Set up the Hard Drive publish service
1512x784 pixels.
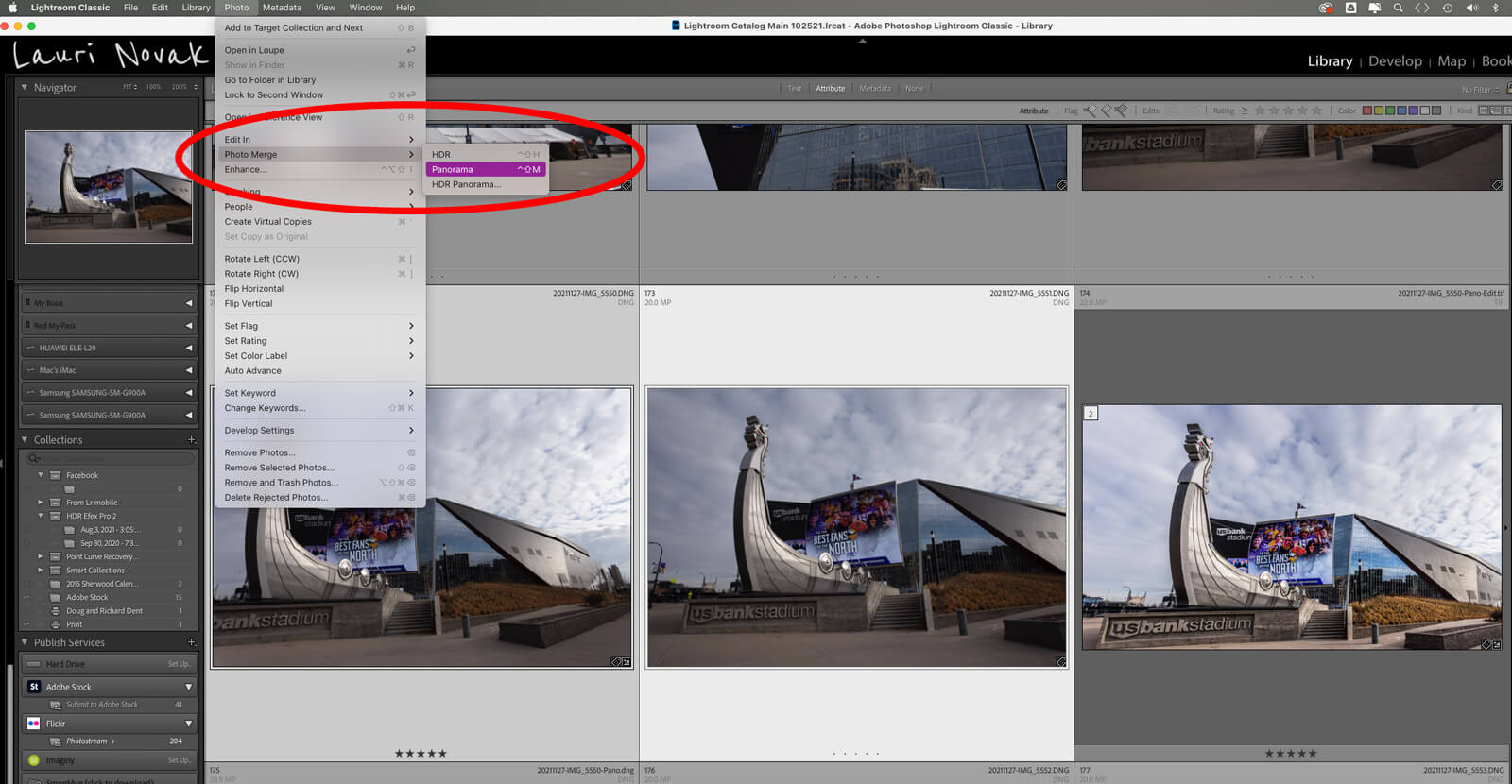click(178, 664)
